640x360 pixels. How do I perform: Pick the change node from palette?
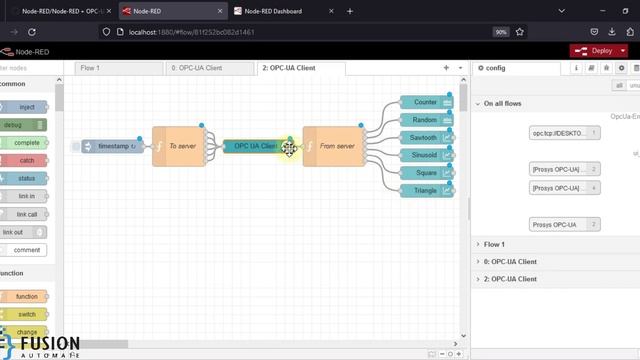(x=24, y=332)
